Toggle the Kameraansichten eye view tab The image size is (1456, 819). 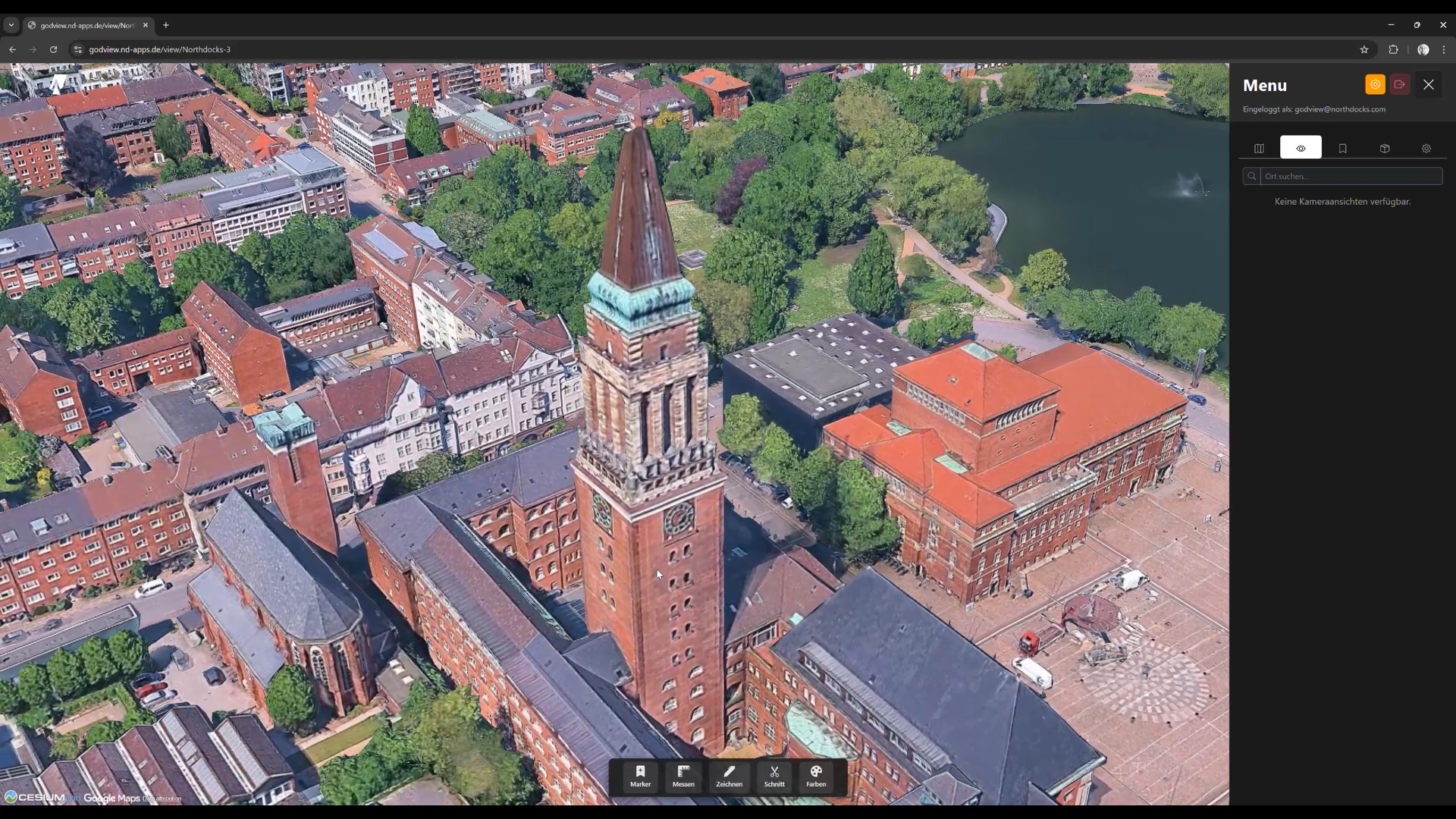pos(1301,149)
